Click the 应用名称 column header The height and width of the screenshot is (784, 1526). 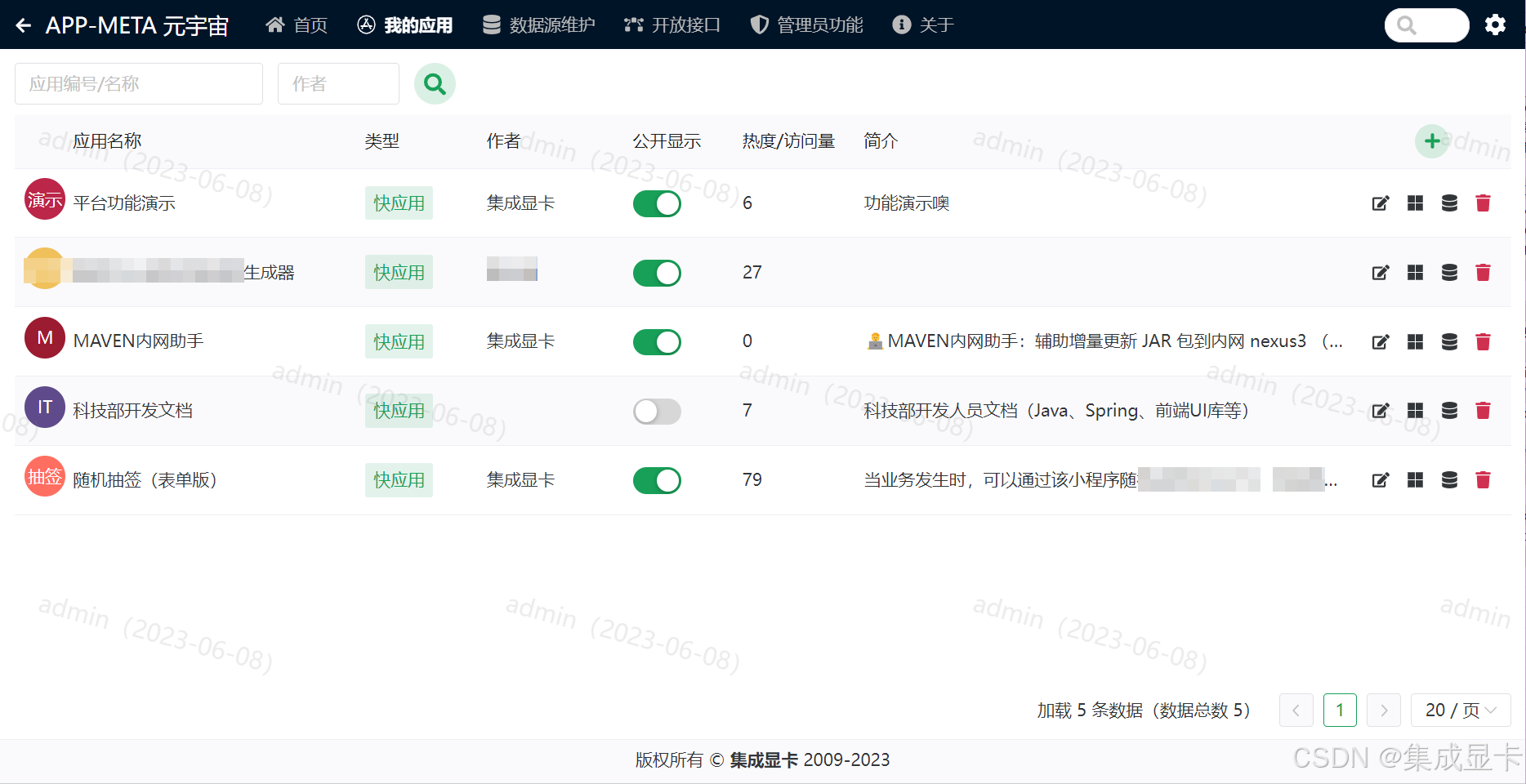(x=107, y=141)
